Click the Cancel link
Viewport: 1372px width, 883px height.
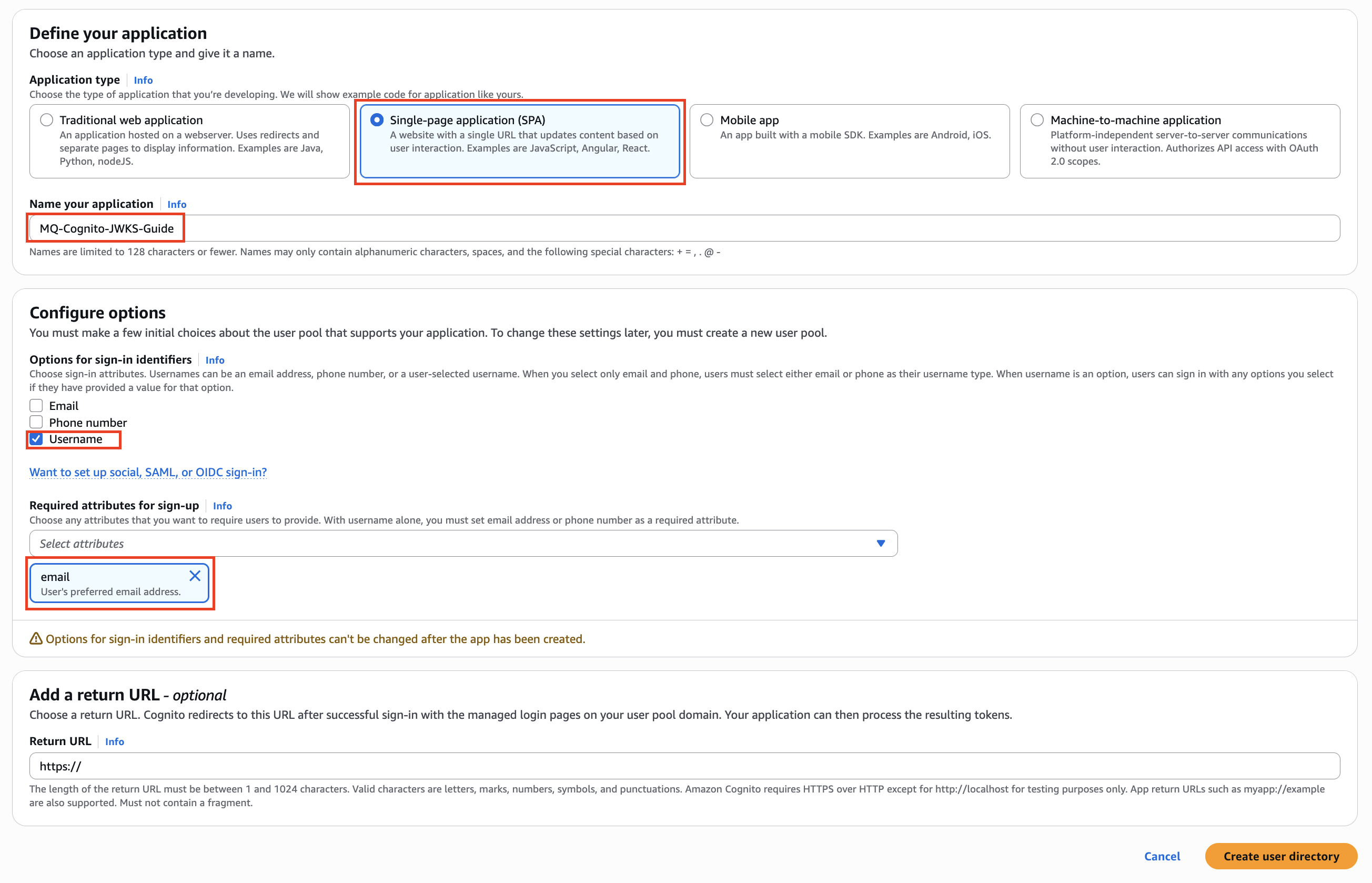click(x=1162, y=856)
